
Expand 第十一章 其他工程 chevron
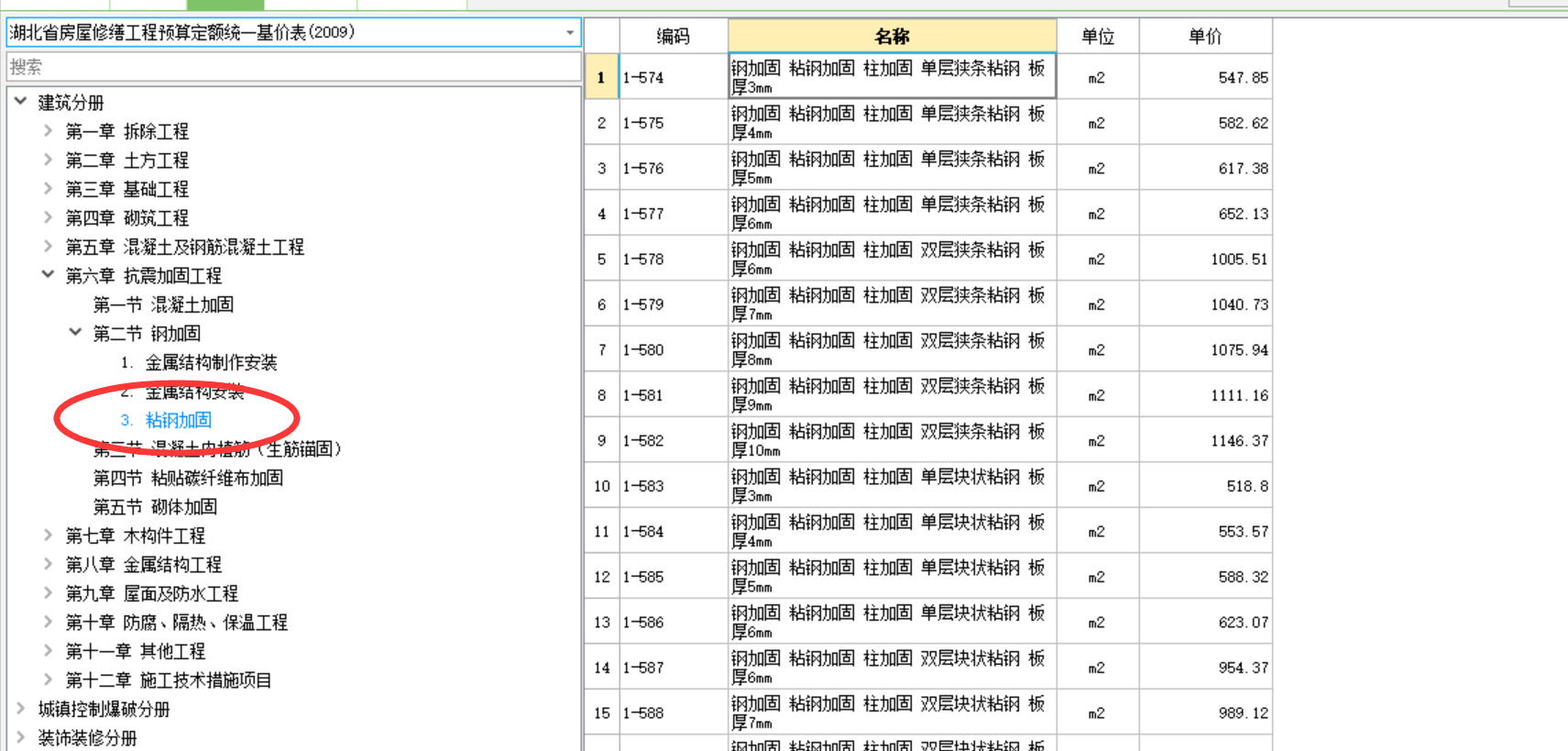[48, 651]
